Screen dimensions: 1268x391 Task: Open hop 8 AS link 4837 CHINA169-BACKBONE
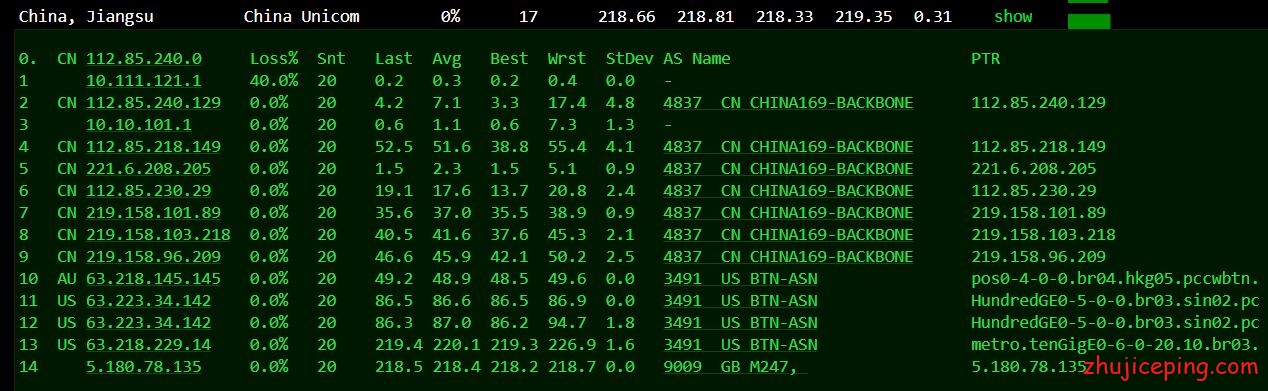point(788,234)
